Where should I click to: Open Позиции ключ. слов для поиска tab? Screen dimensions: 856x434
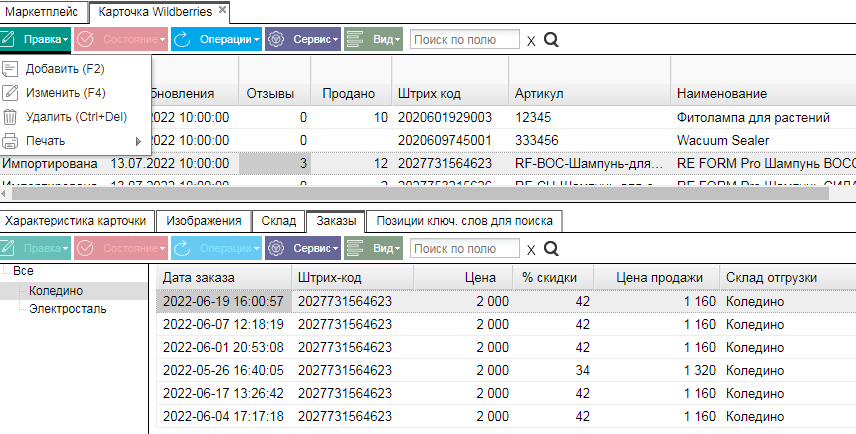tap(465, 221)
